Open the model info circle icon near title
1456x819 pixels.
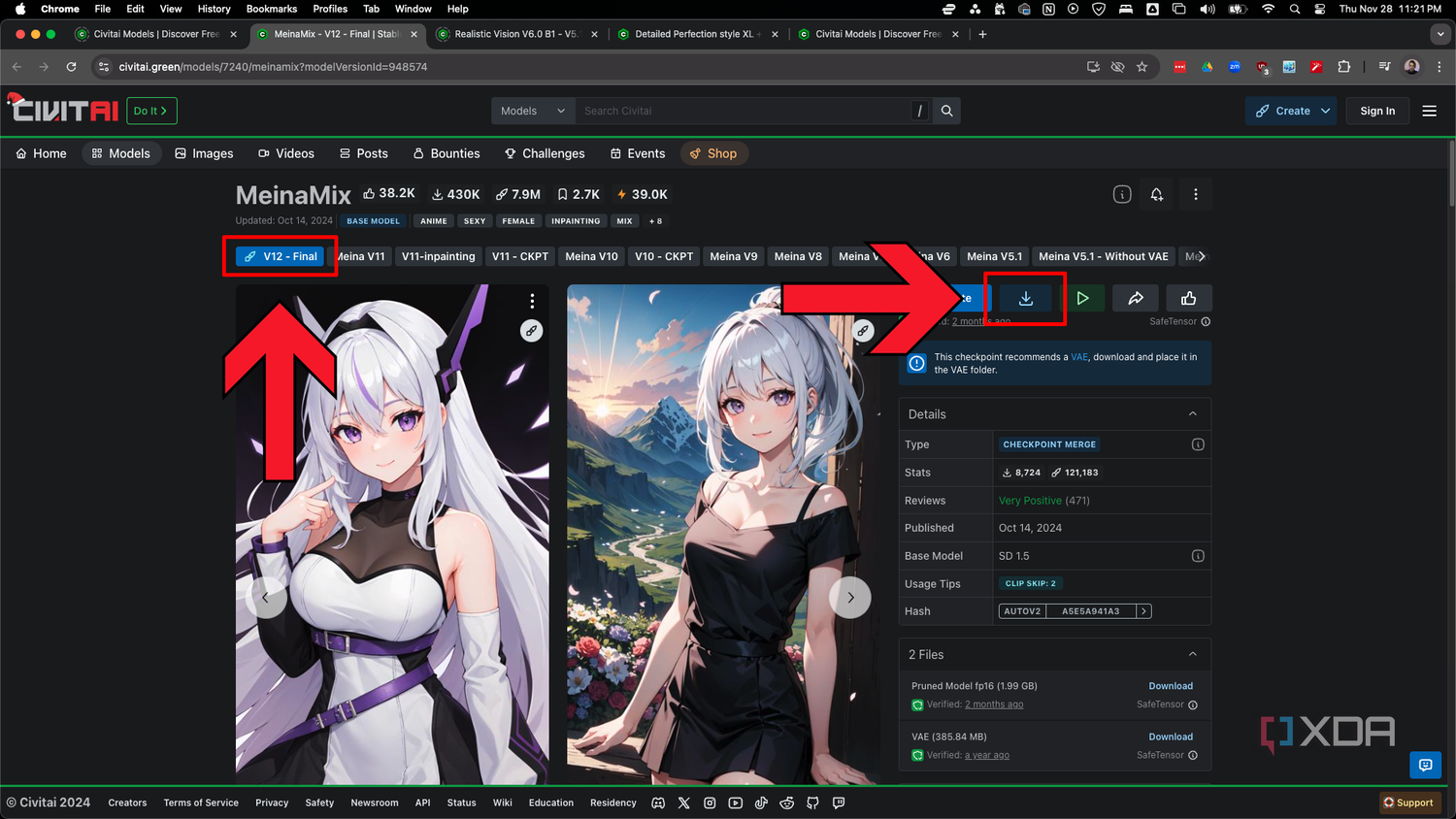[1122, 194]
